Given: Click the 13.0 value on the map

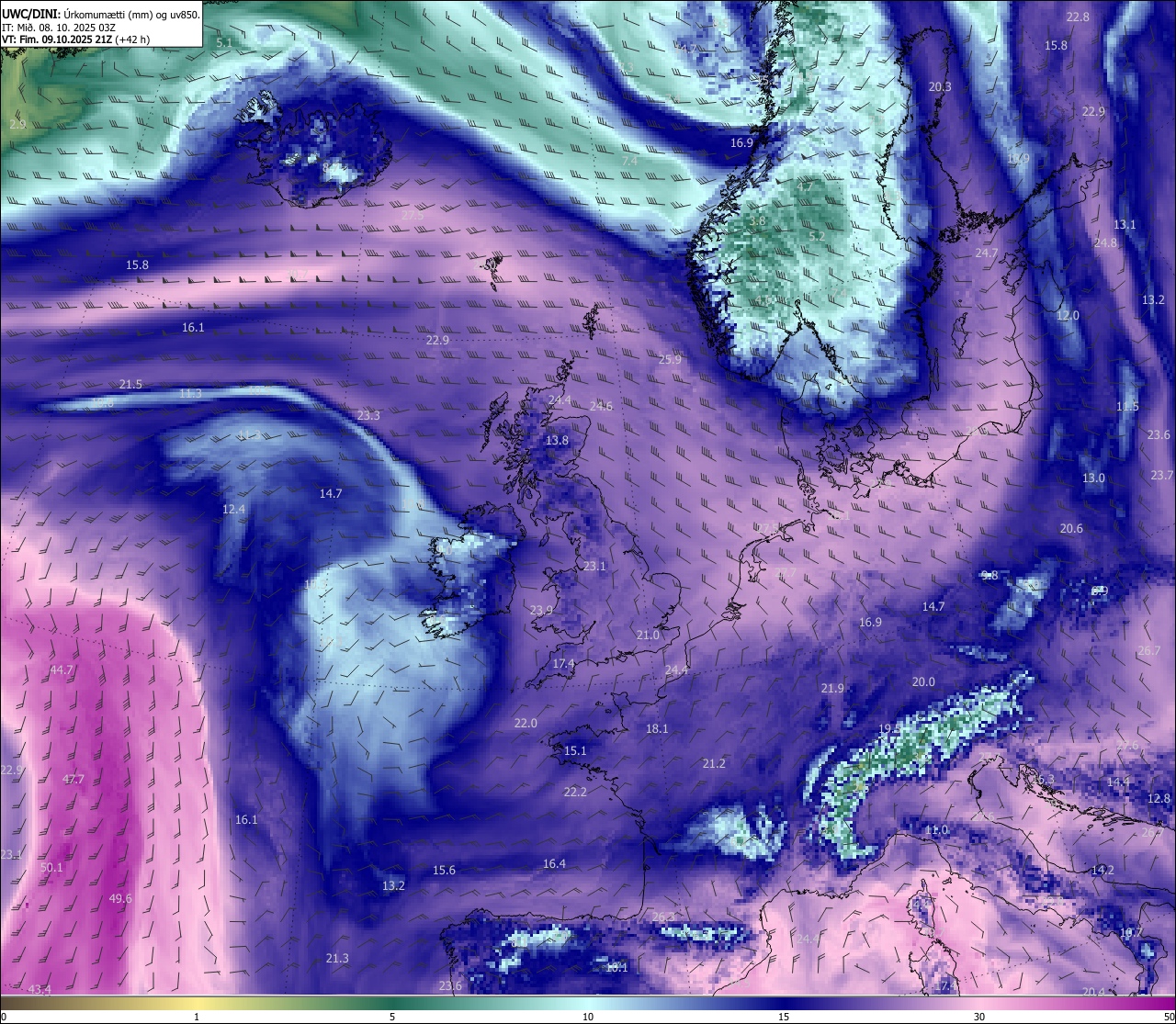Looking at the screenshot, I should click(x=1093, y=478).
